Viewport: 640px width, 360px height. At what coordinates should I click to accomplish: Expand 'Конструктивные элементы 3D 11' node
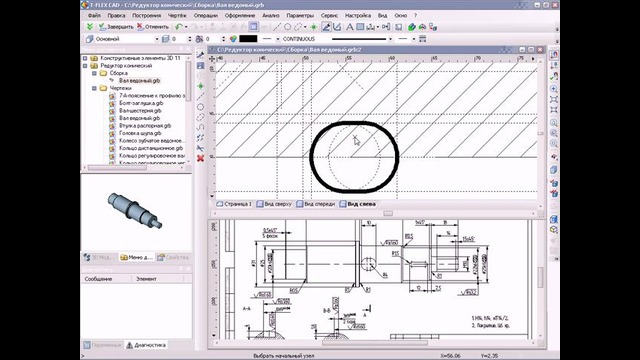(x=85, y=58)
